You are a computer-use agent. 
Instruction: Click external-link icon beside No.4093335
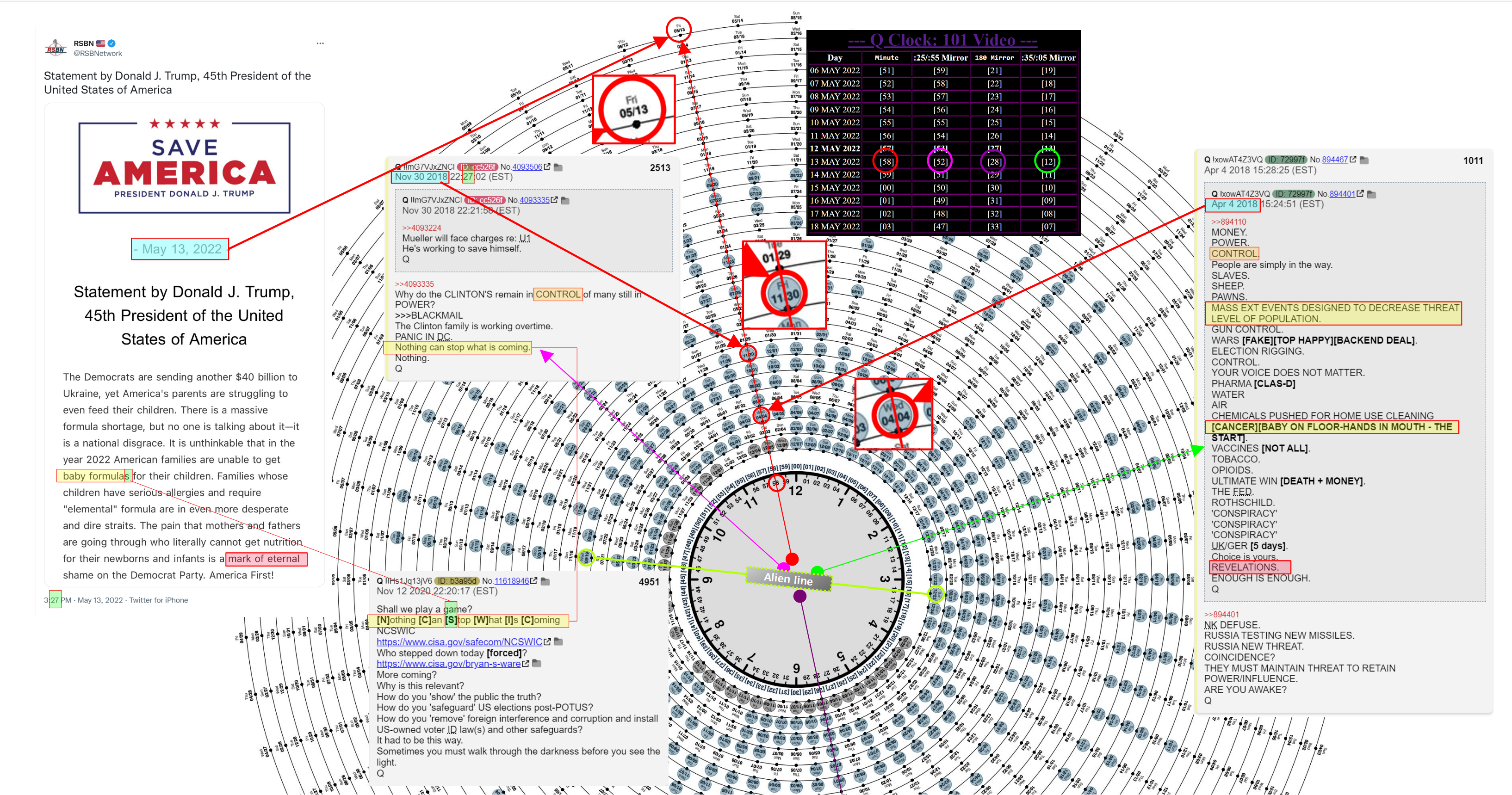click(x=554, y=200)
